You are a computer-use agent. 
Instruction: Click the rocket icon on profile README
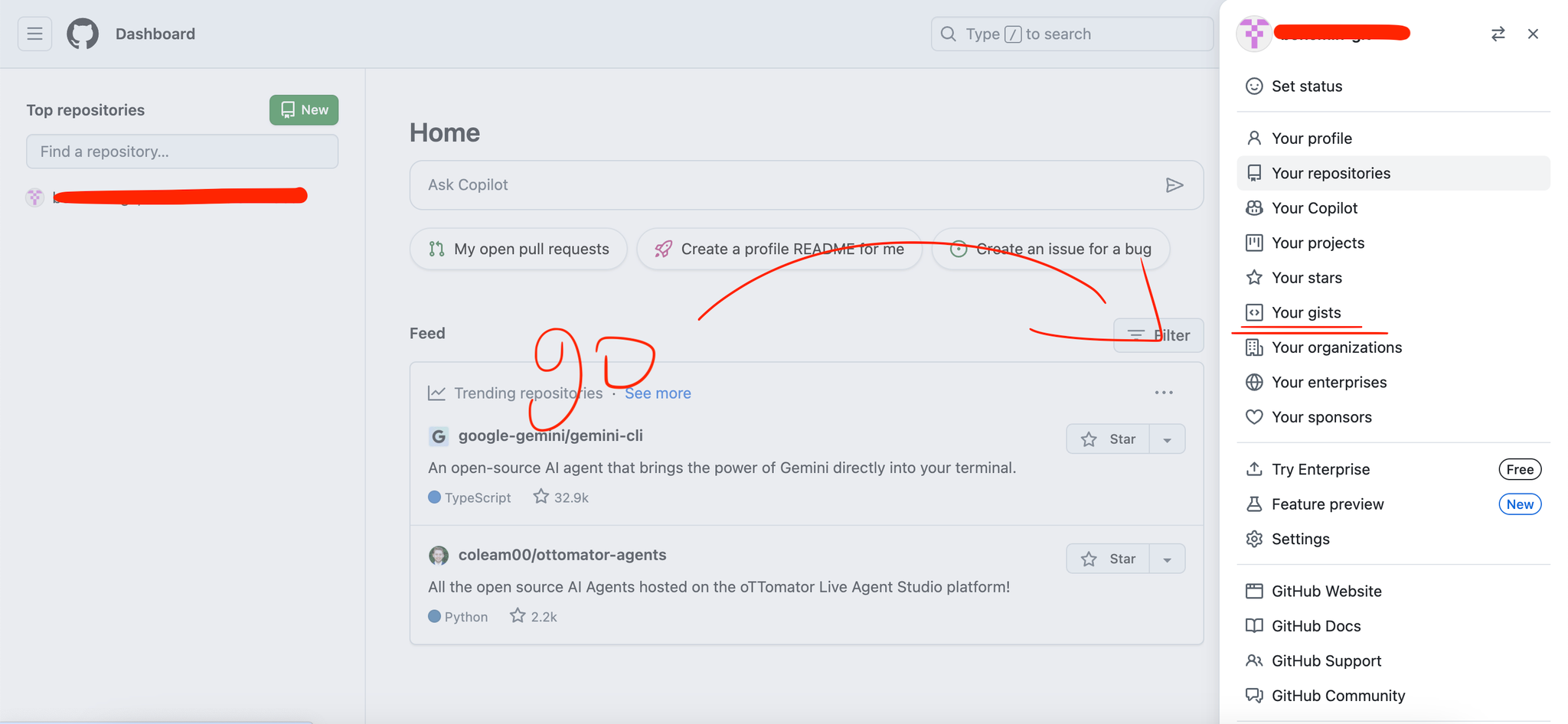coord(664,249)
